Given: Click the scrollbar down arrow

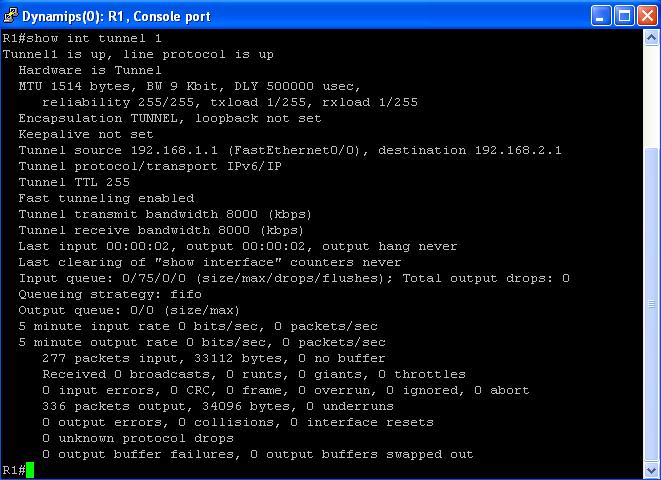Looking at the screenshot, I should point(651,470).
